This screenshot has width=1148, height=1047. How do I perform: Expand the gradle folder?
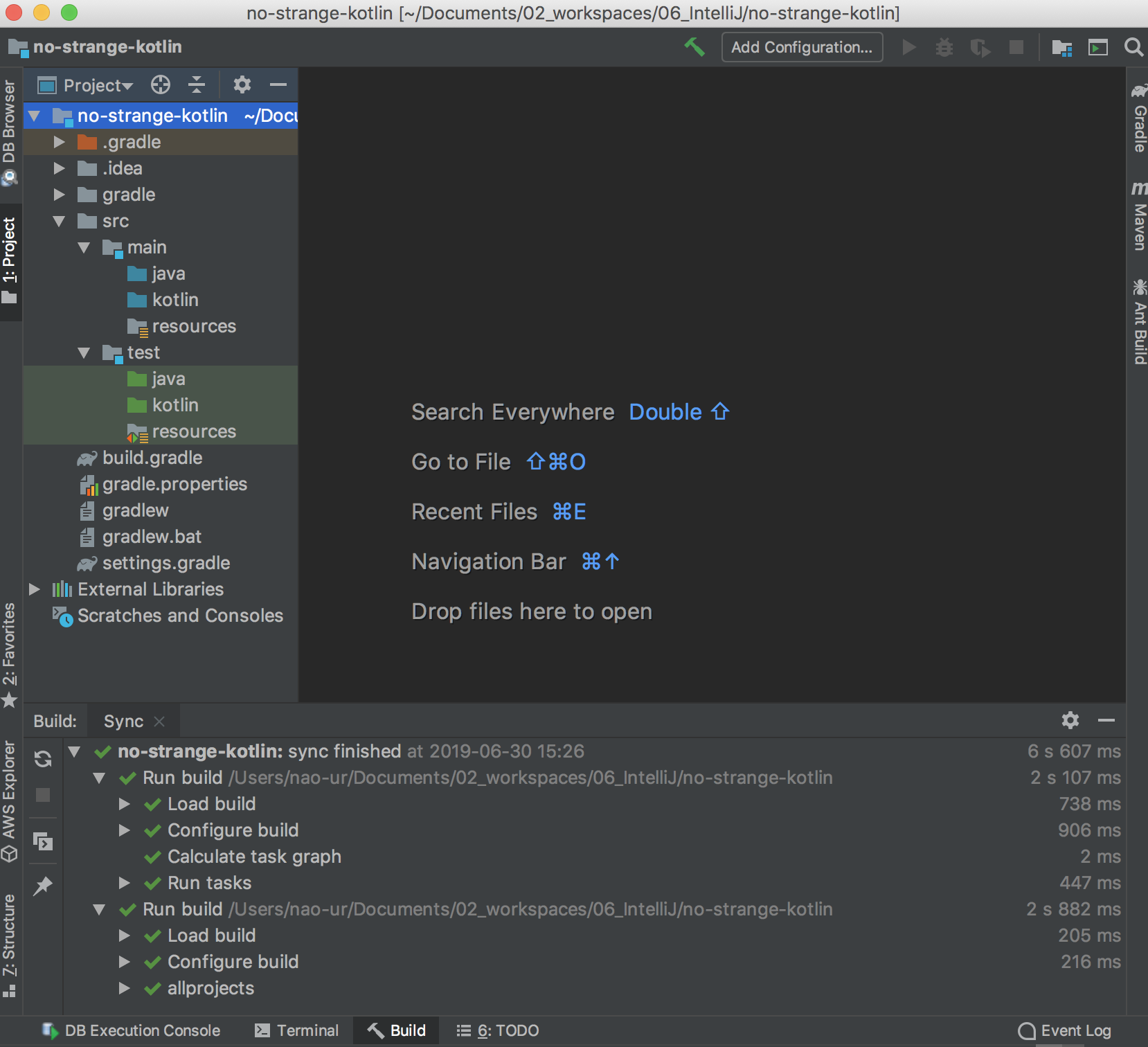click(60, 195)
